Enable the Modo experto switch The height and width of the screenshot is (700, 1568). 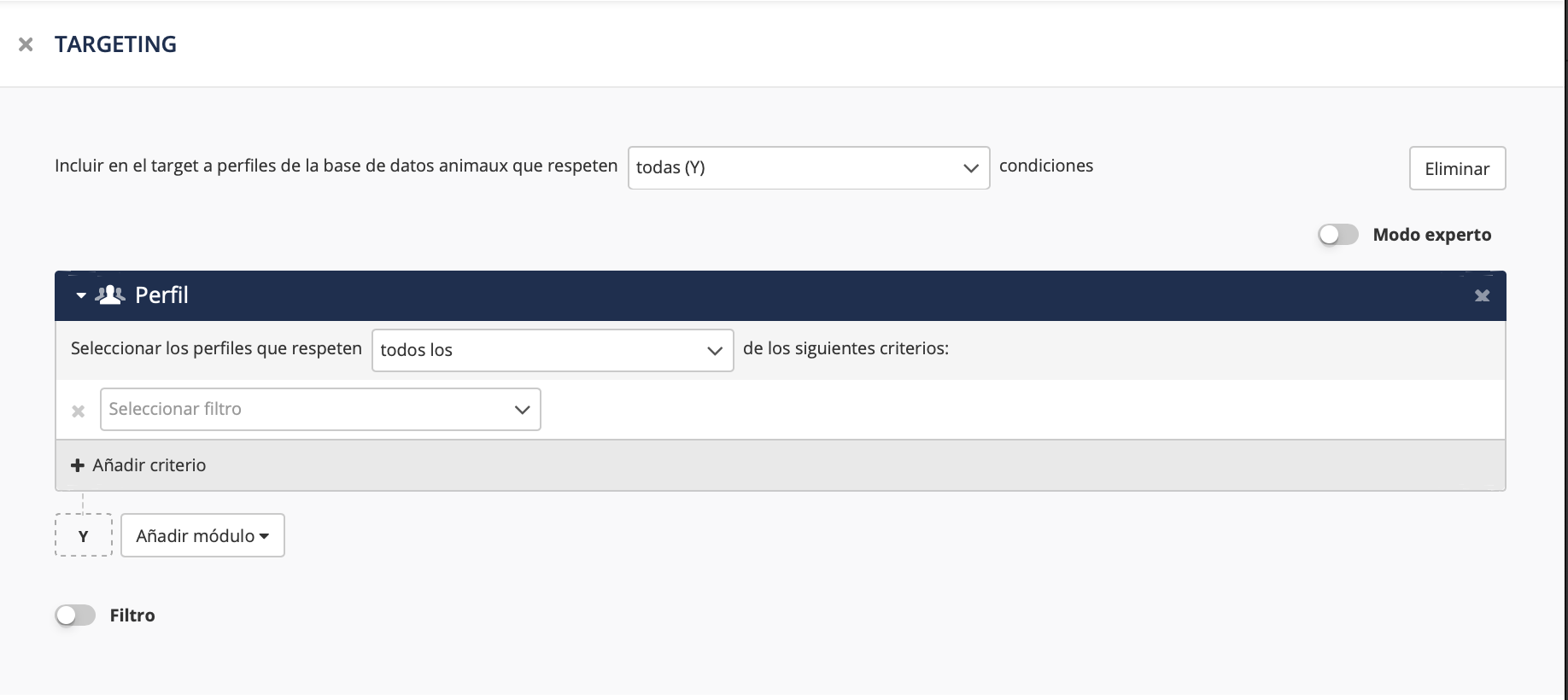1337,235
